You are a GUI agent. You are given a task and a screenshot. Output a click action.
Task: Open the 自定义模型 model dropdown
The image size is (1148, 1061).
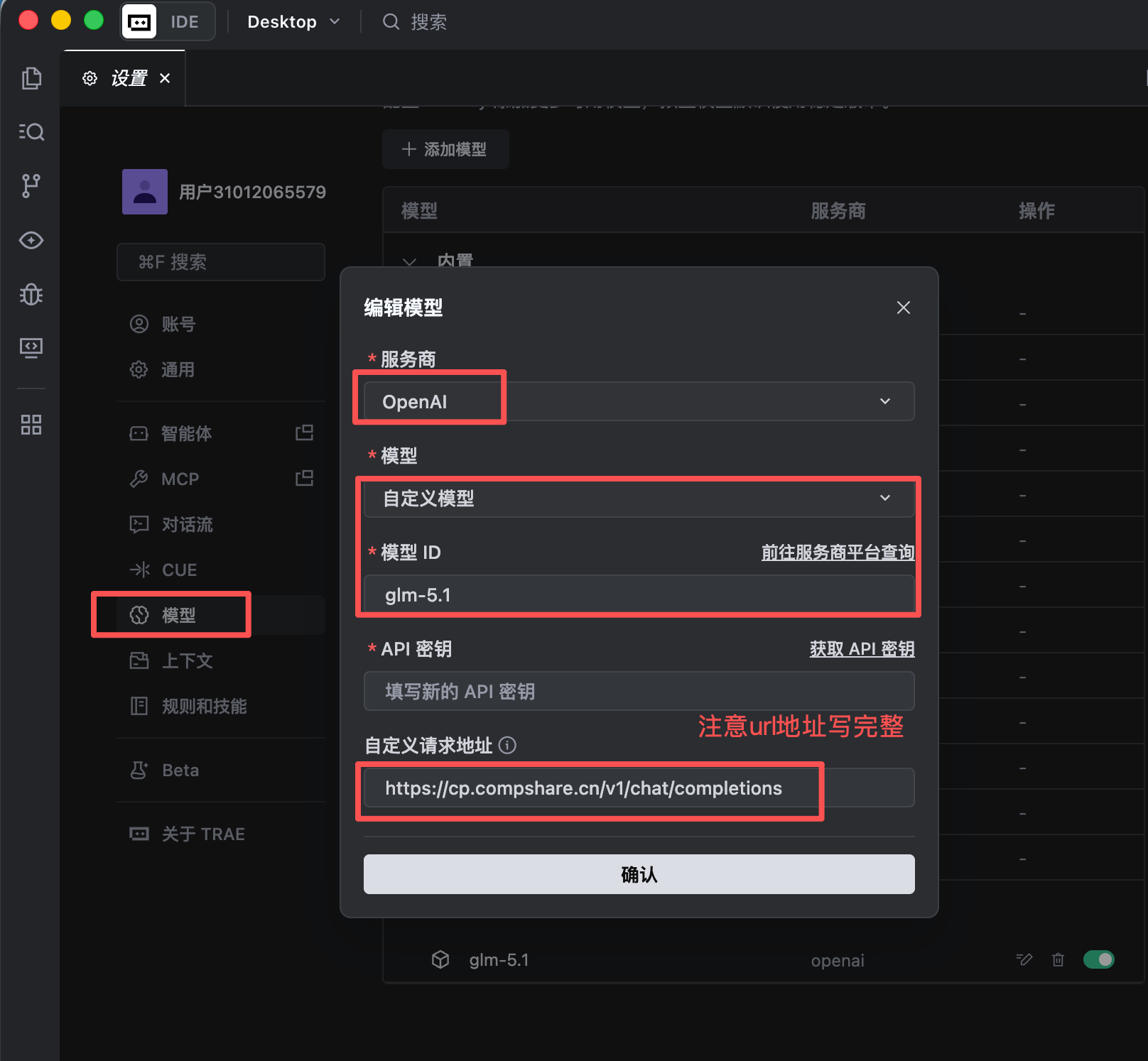(639, 498)
